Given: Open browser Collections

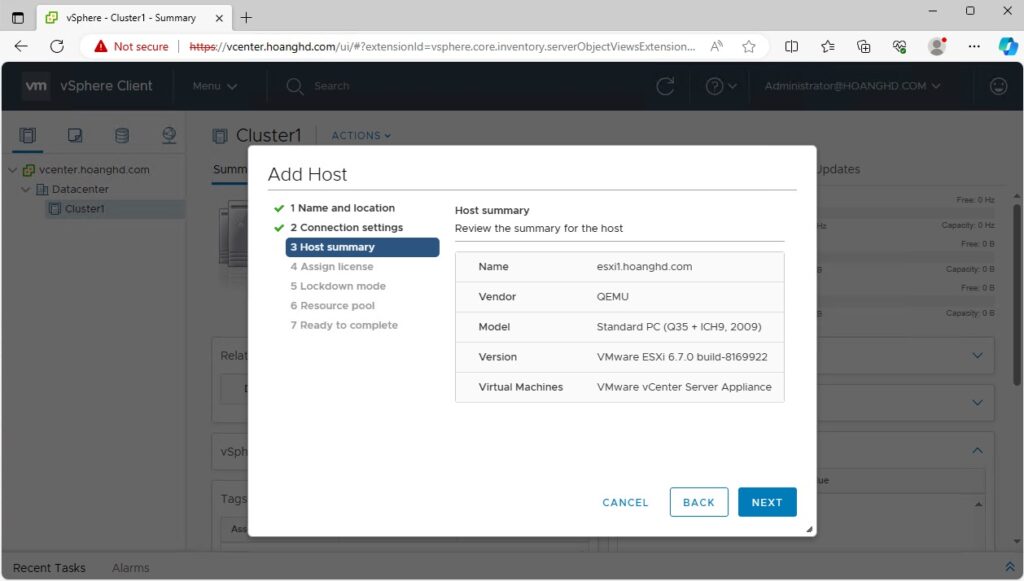Looking at the screenshot, I should pyautogui.click(x=863, y=46).
